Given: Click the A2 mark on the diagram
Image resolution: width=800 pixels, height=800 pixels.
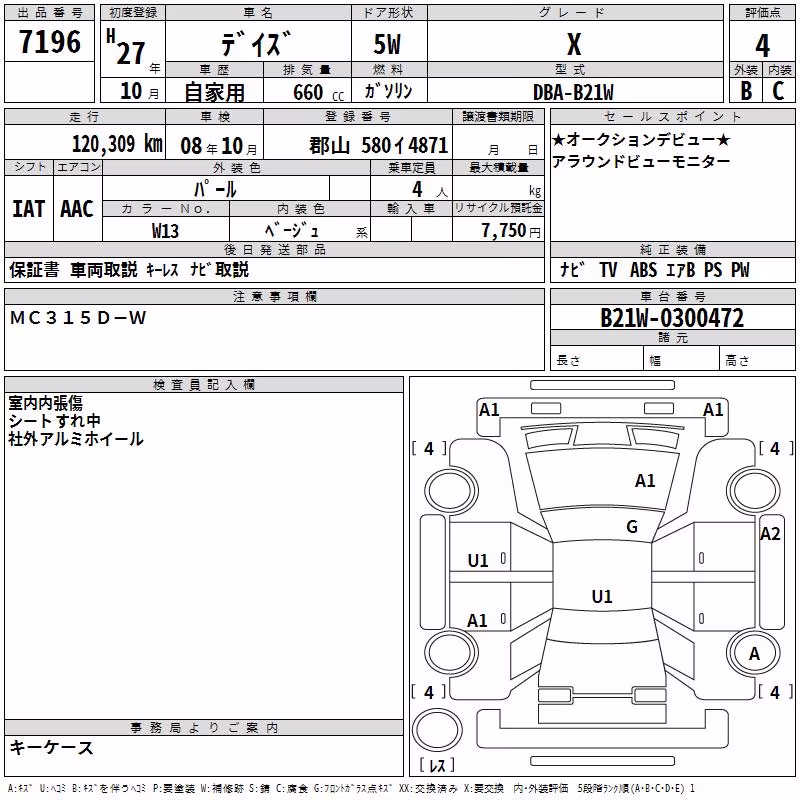Looking at the screenshot, I should 770,534.
